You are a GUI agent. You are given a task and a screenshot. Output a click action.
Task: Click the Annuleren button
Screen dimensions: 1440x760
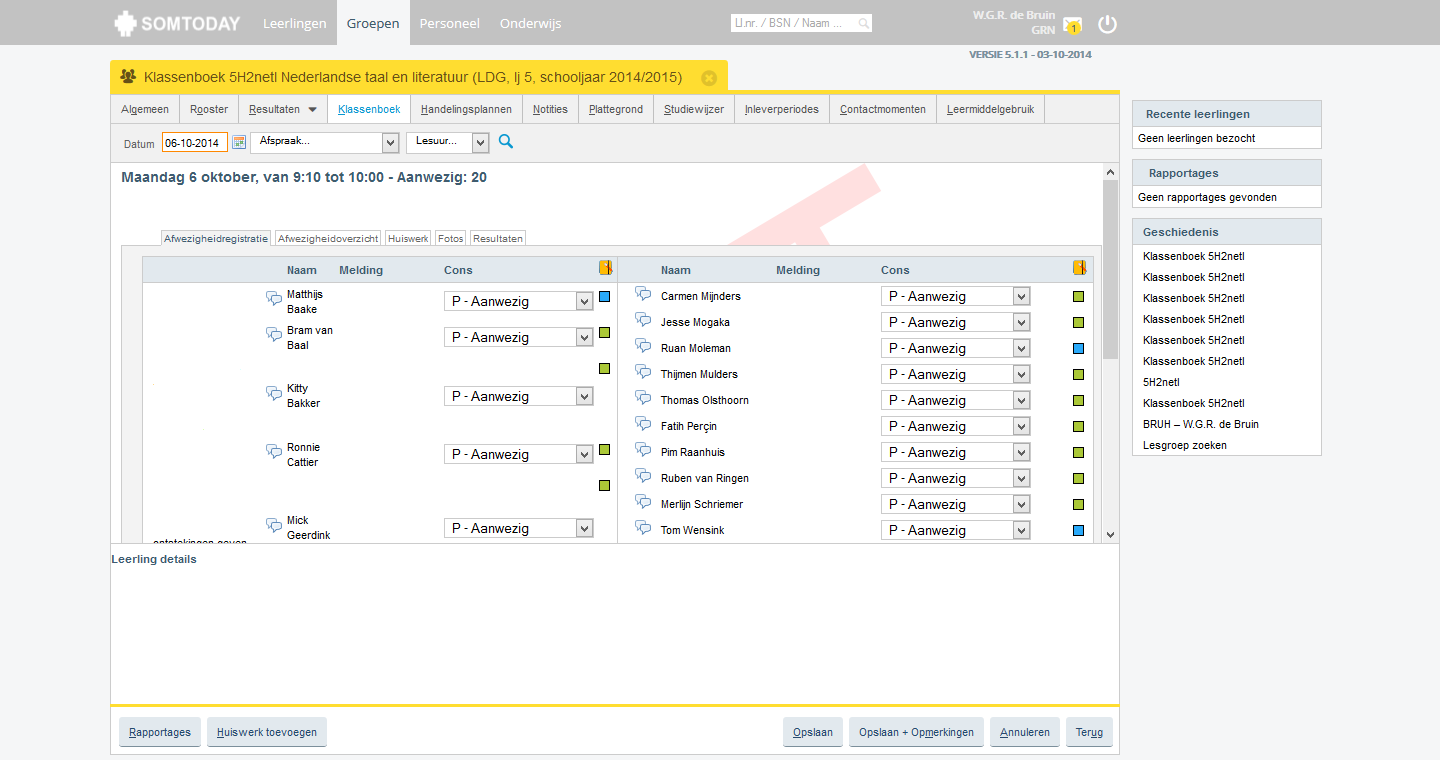coord(1025,732)
